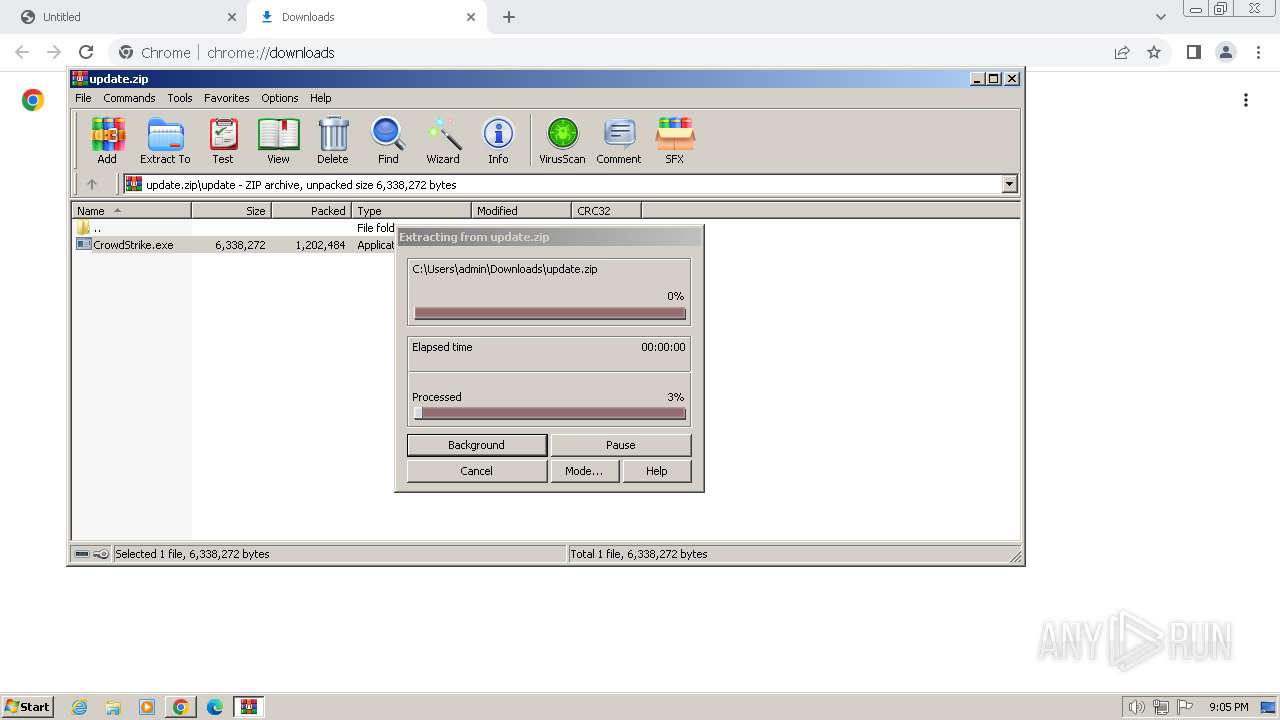Close the Downloads tab
The width and height of the screenshot is (1280, 720).
(x=471, y=17)
